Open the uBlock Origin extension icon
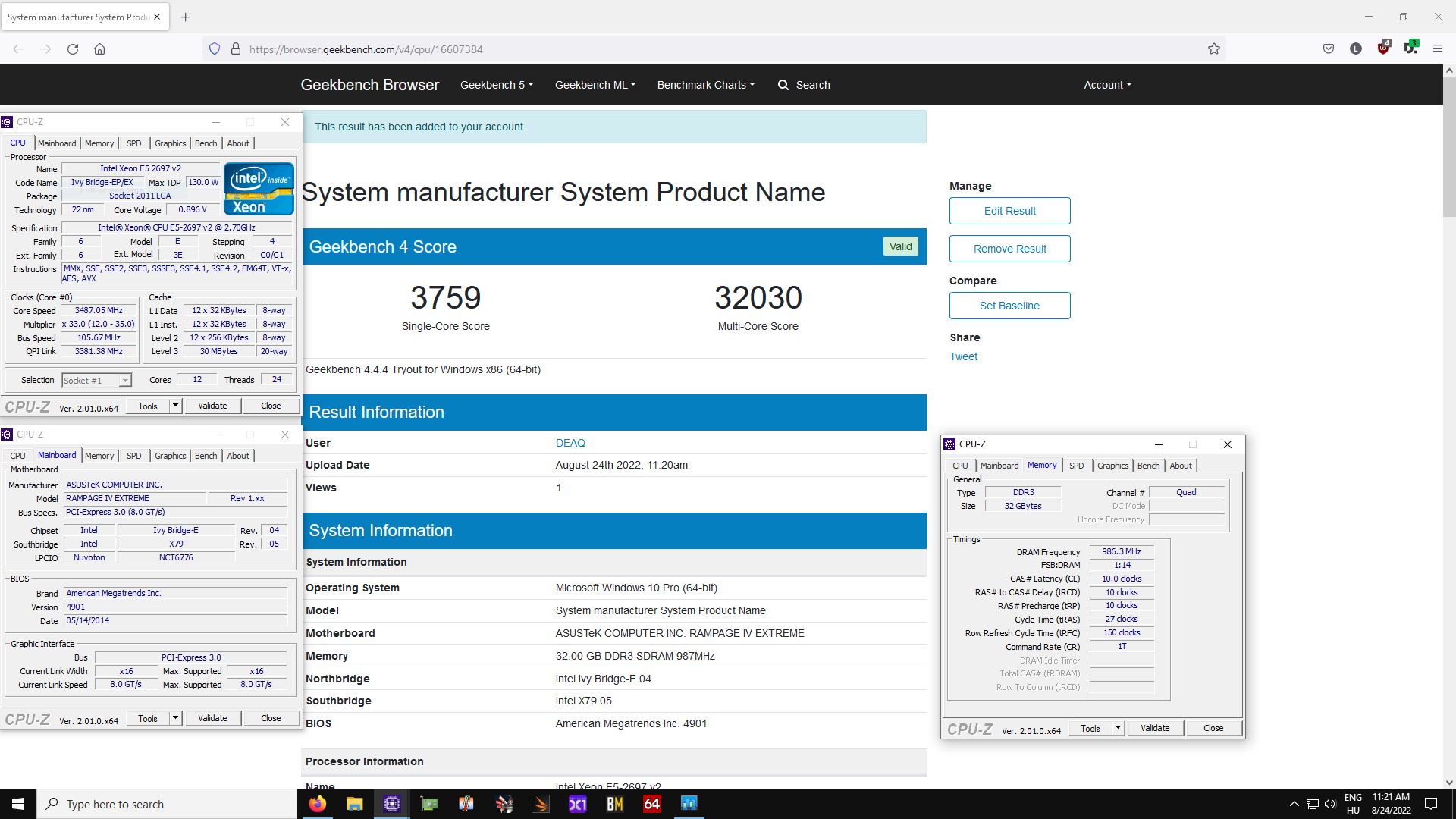The width and height of the screenshot is (1456, 819). [x=1384, y=47]
